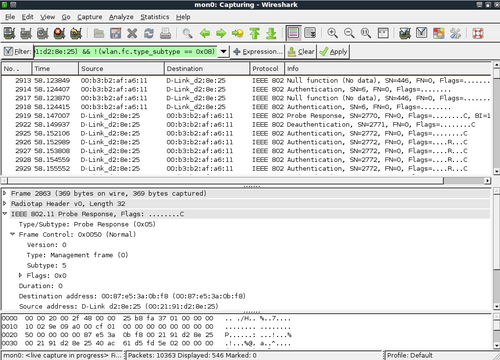The width and height of the screenshot is (500, 360).
Task: Save this capture file icon
Action: tap(115, 33)
